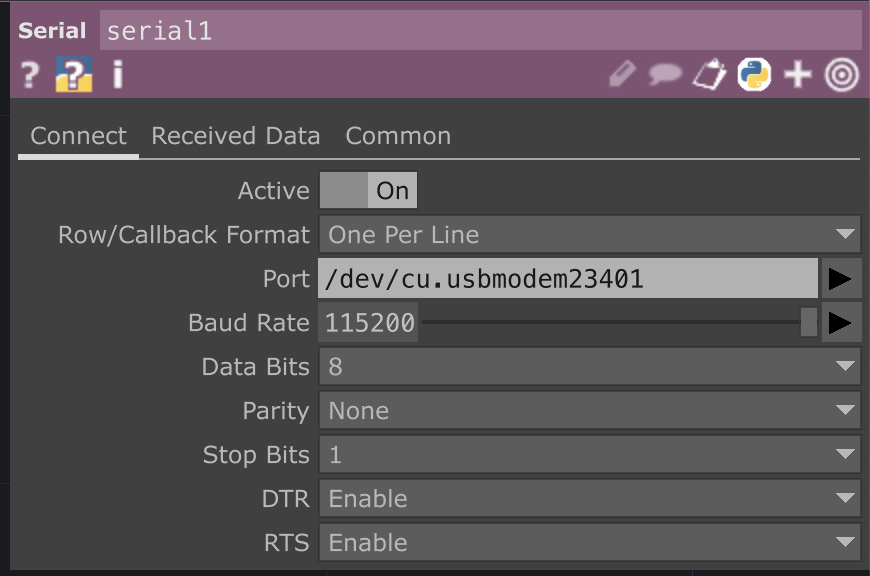Click the Baud Rate slider handle
870x576 pixels.
pyautogui.click(x=808, y=323)
